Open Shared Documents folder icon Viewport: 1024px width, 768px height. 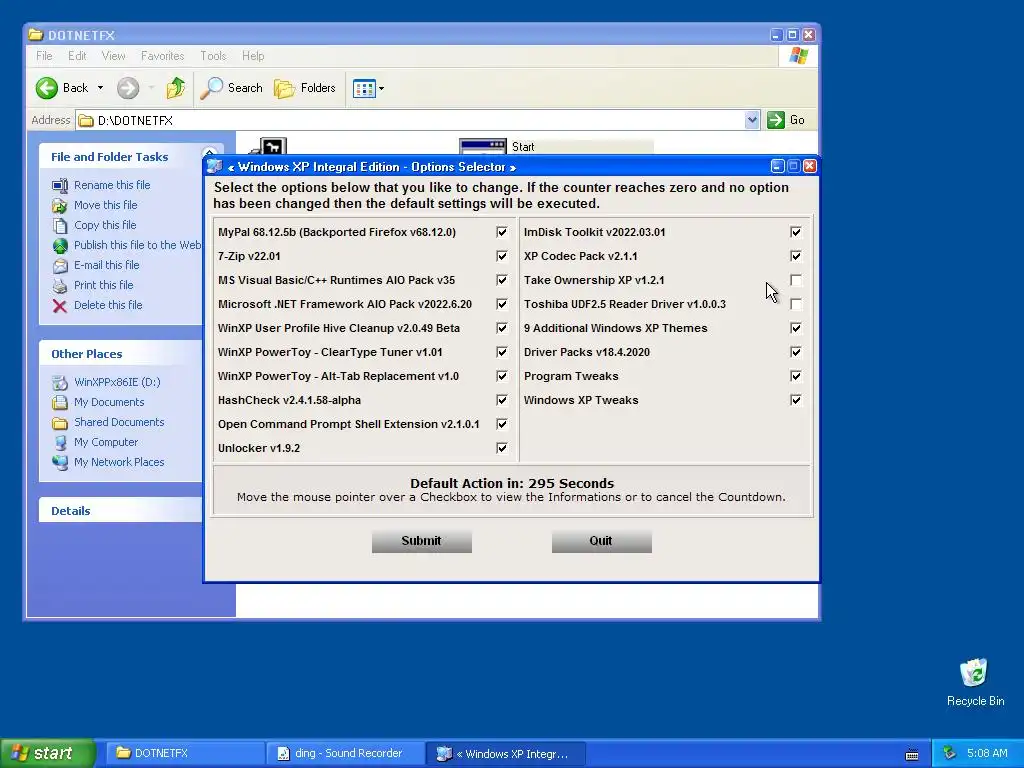(x=59, y=423)
